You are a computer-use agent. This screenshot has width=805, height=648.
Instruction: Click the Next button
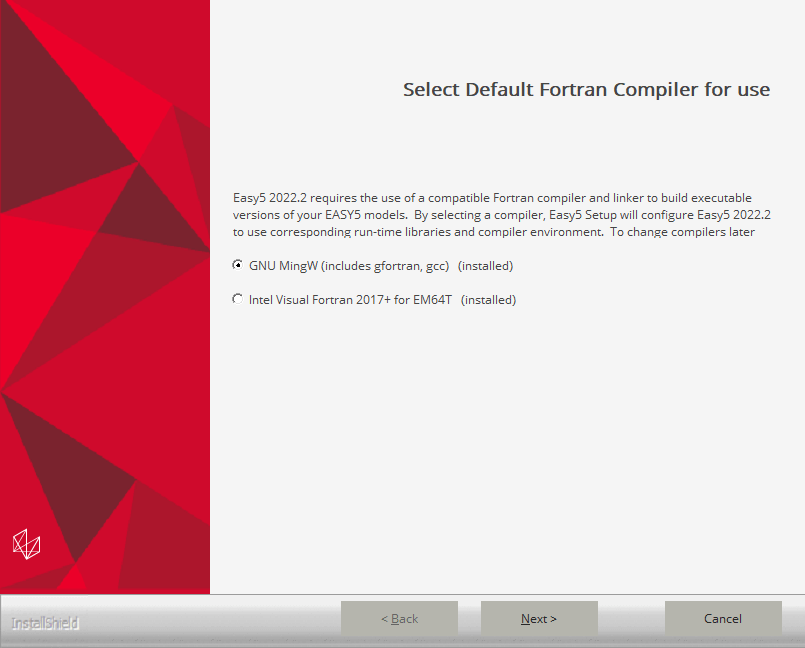pos(539,619)
